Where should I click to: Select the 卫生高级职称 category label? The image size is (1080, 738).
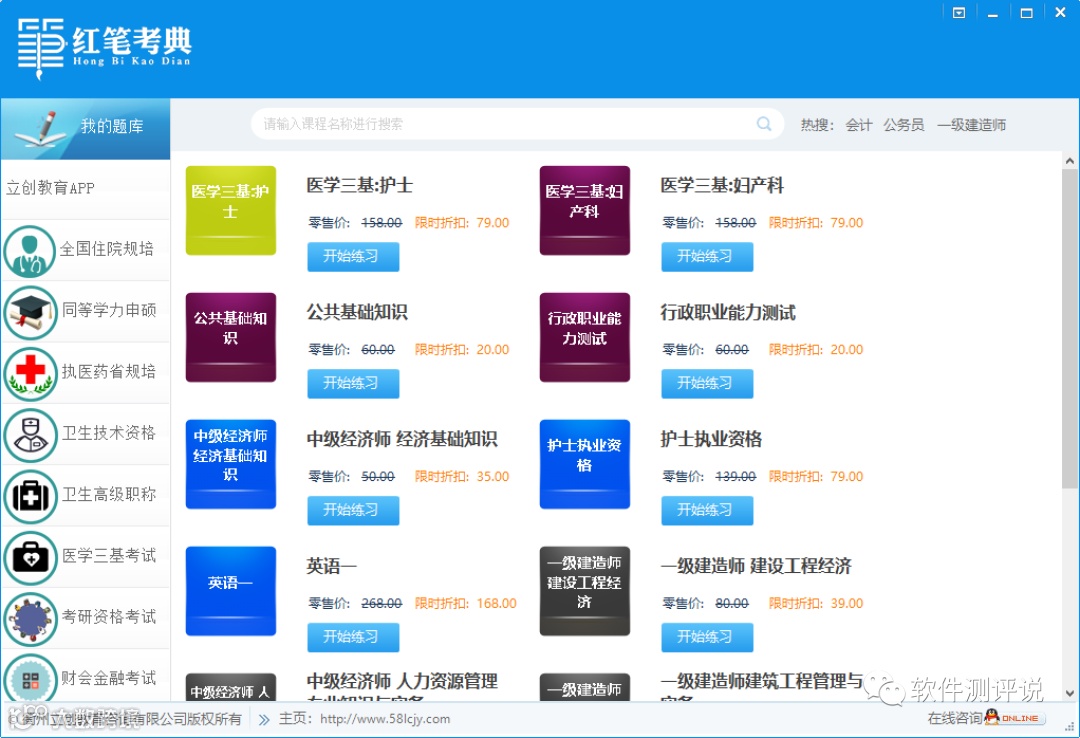pos(109,494)
